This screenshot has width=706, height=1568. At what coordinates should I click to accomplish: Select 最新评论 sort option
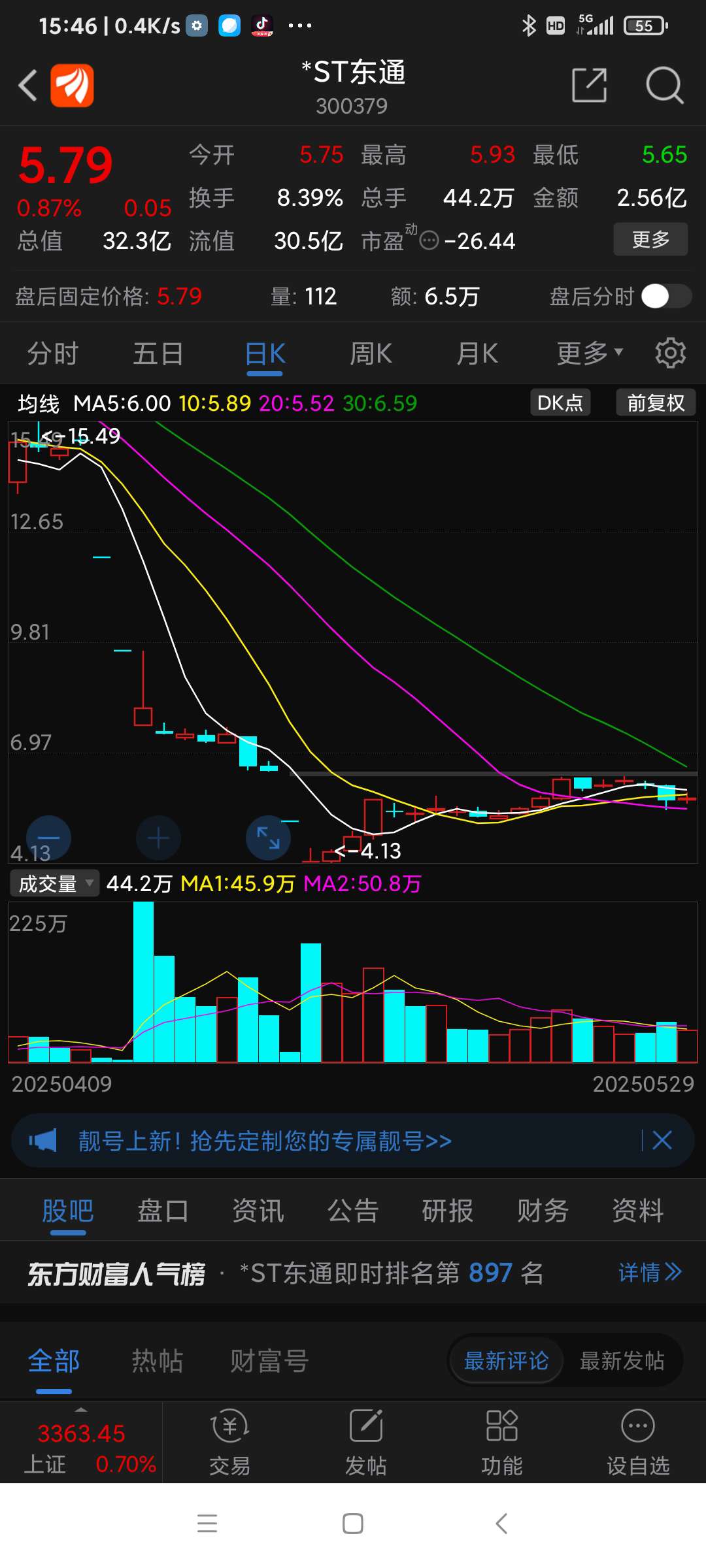[x=506, y=1361]
